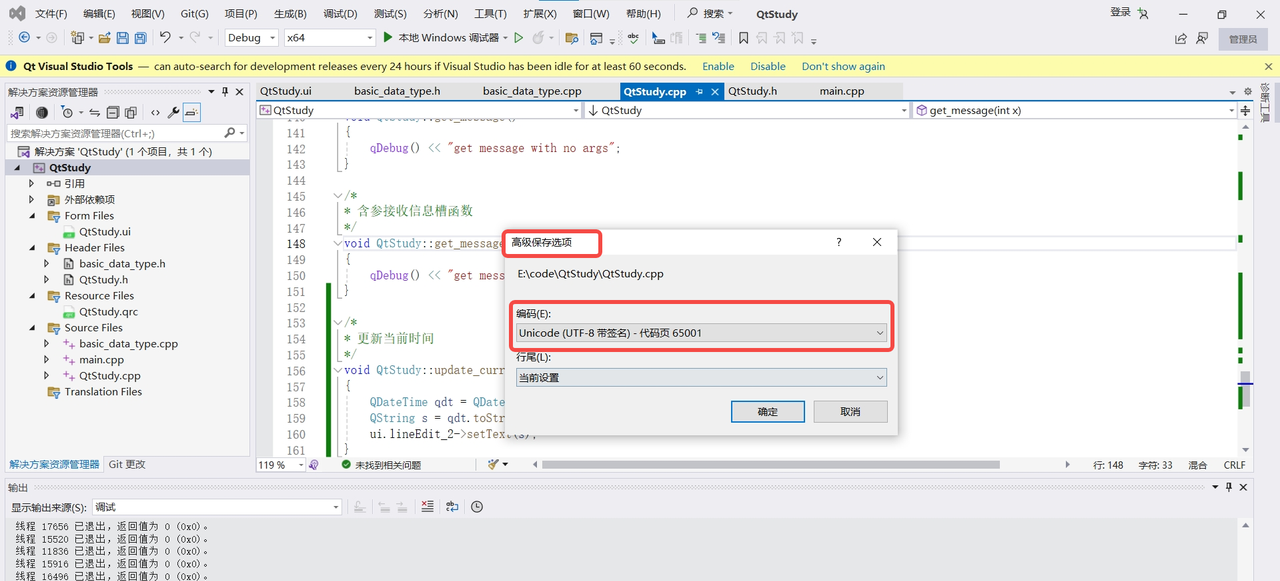Click the Solution Explorer search field
The image size is (1280, 581).
pos(115,133)
